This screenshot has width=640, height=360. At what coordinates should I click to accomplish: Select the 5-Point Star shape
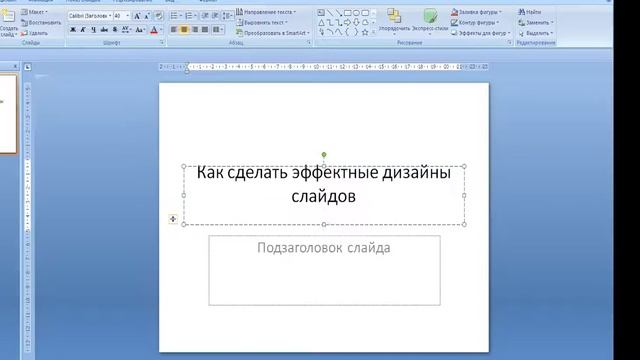365,32
